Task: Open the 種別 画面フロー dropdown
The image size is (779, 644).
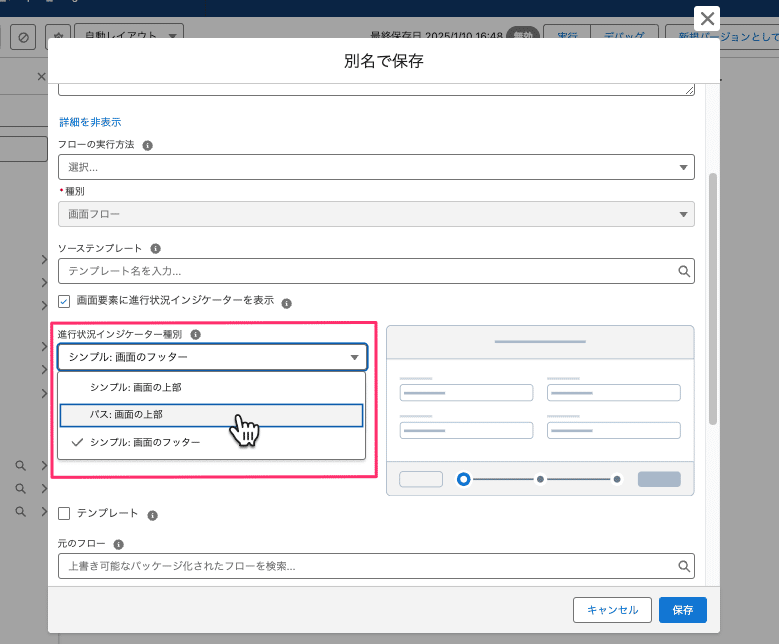Action: [x=376, y=214]
